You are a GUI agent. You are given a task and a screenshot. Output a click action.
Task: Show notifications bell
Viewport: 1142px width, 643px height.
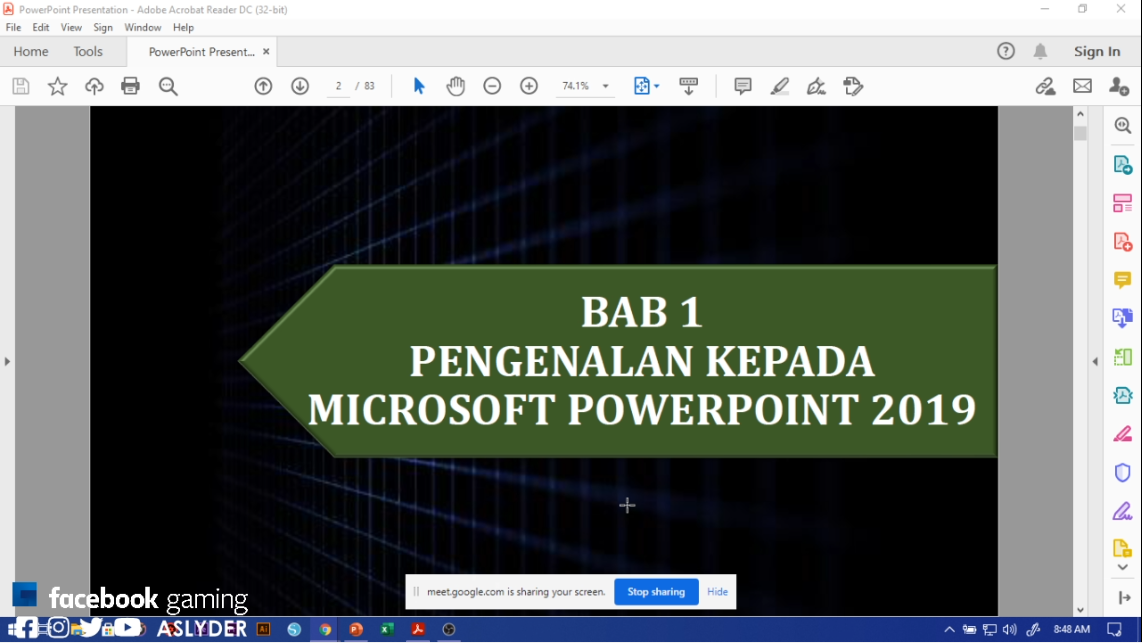click(x=1040, y=51)
